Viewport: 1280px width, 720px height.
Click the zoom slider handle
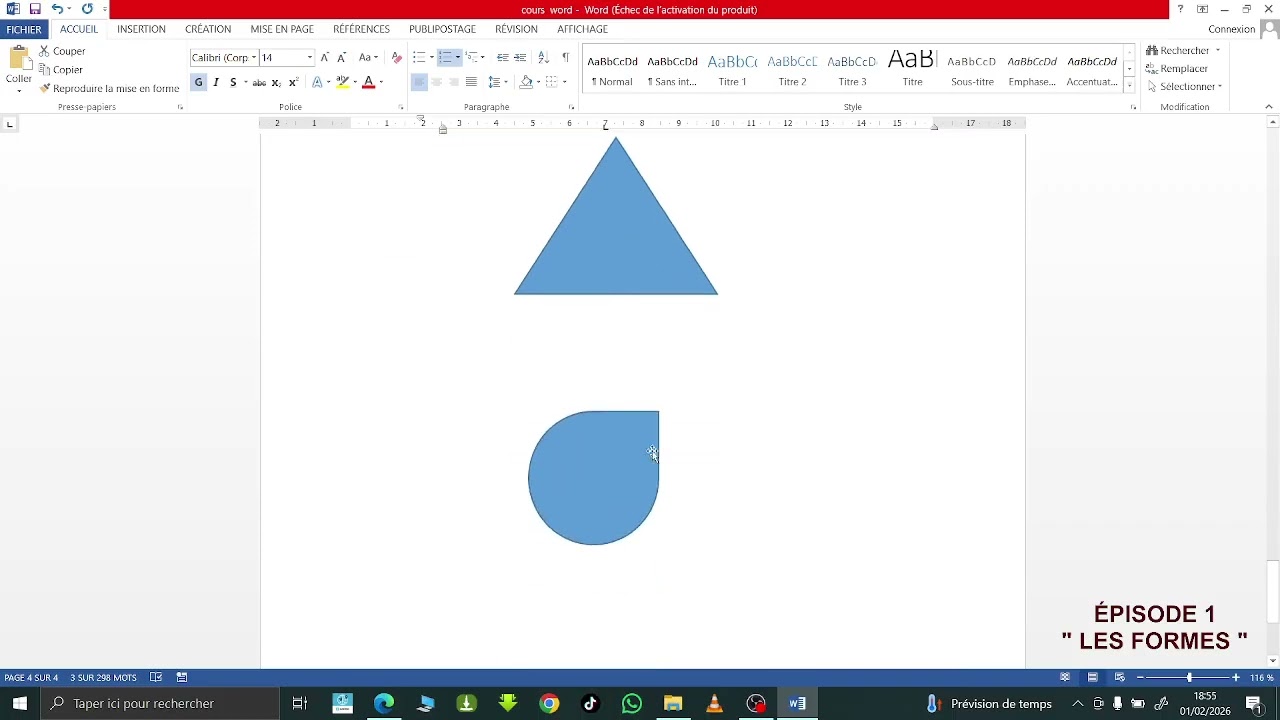point(1189,677)
